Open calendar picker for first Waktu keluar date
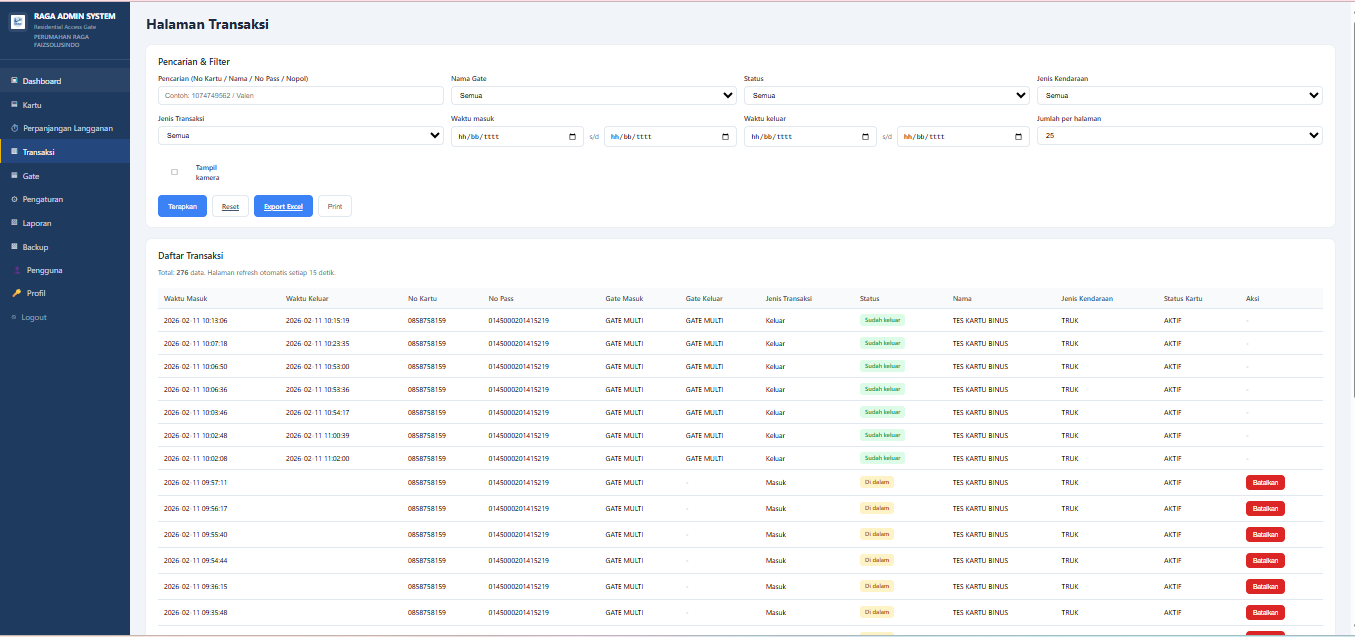The image size is (1355, 637). (865, 137)
